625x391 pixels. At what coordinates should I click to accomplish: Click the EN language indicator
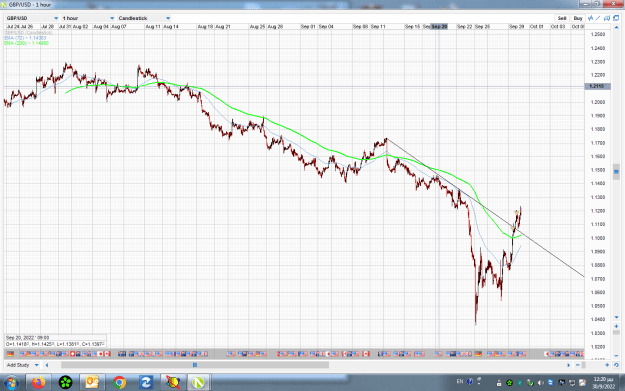click(460, 381)
